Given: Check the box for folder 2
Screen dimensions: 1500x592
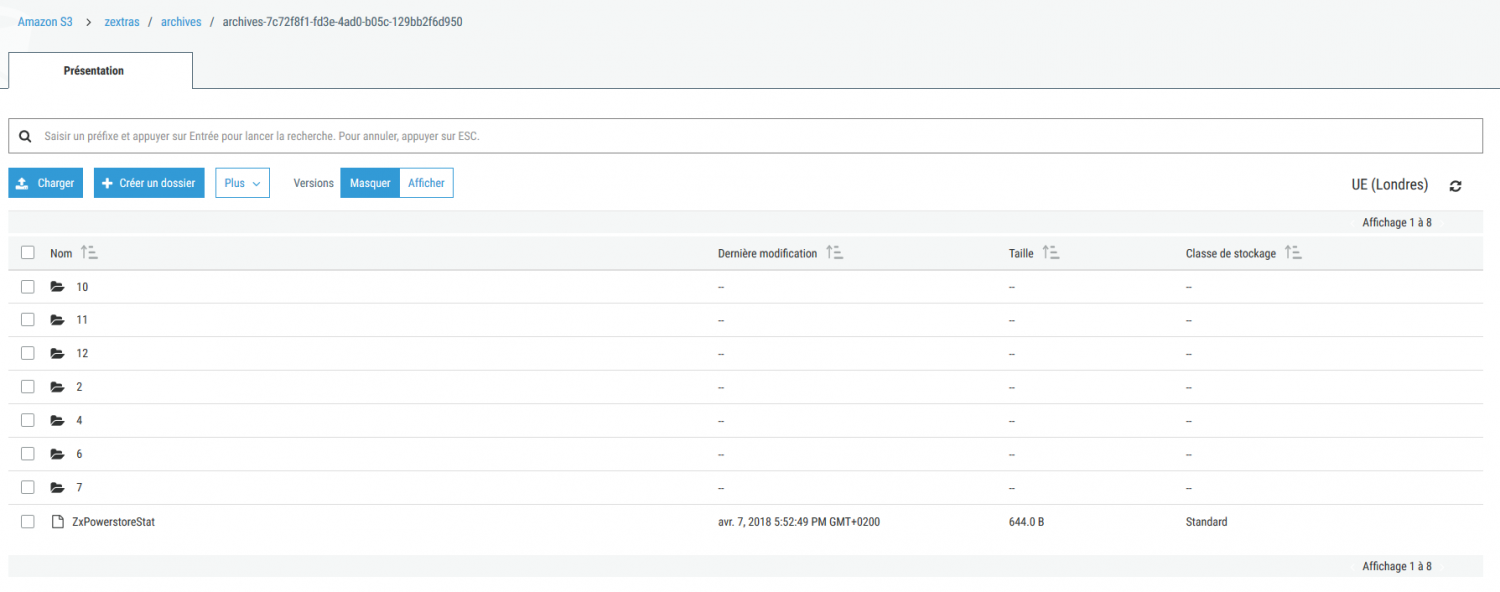Looking at the screenshot, I should tap(28, 387).
